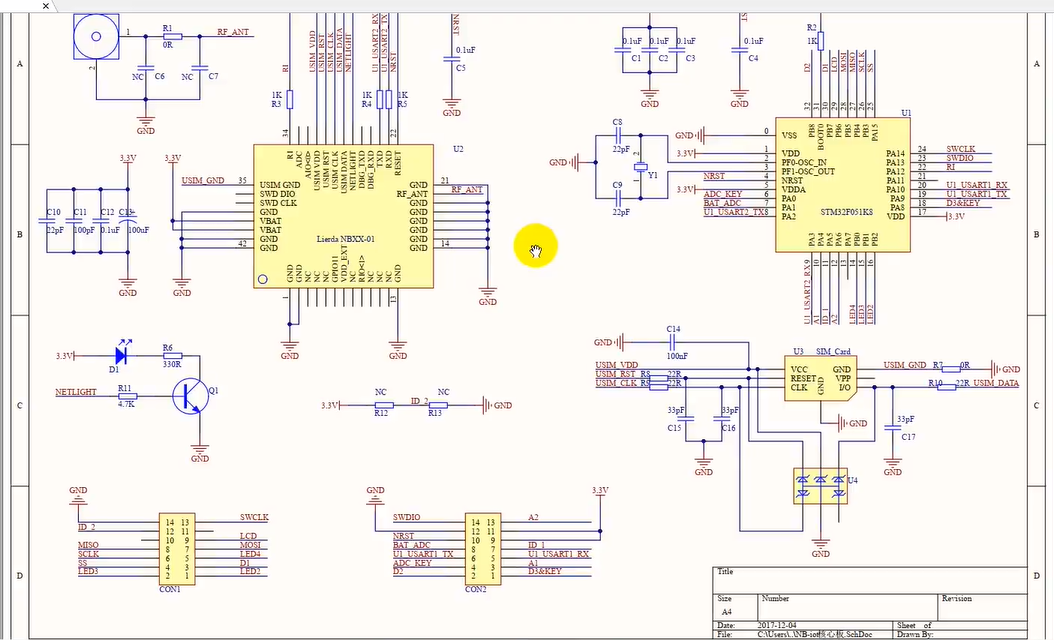Select capacitor C12 0.1uF
Viewport: 1054px width, 640px height.
click(x=101, y=221)
